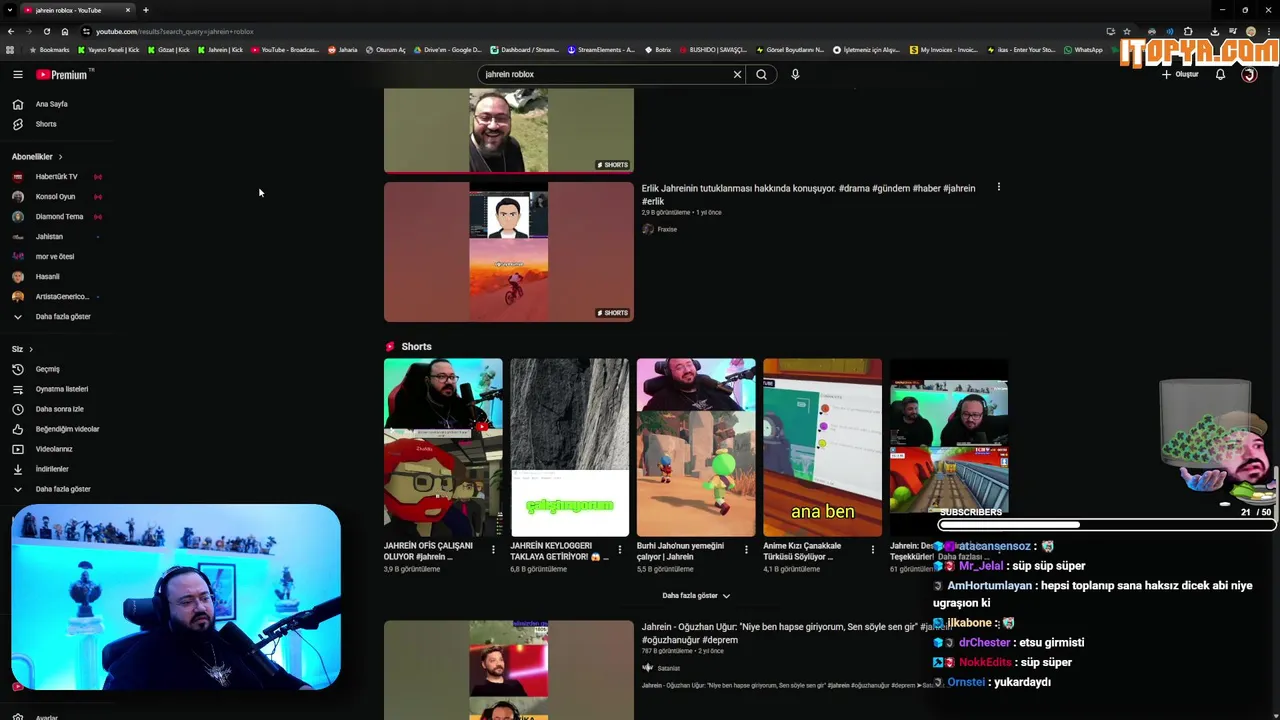The image size is (1280, 720).
Task: Open the browser tab list dropdown arrow
Action: click(x=9, y=10)
